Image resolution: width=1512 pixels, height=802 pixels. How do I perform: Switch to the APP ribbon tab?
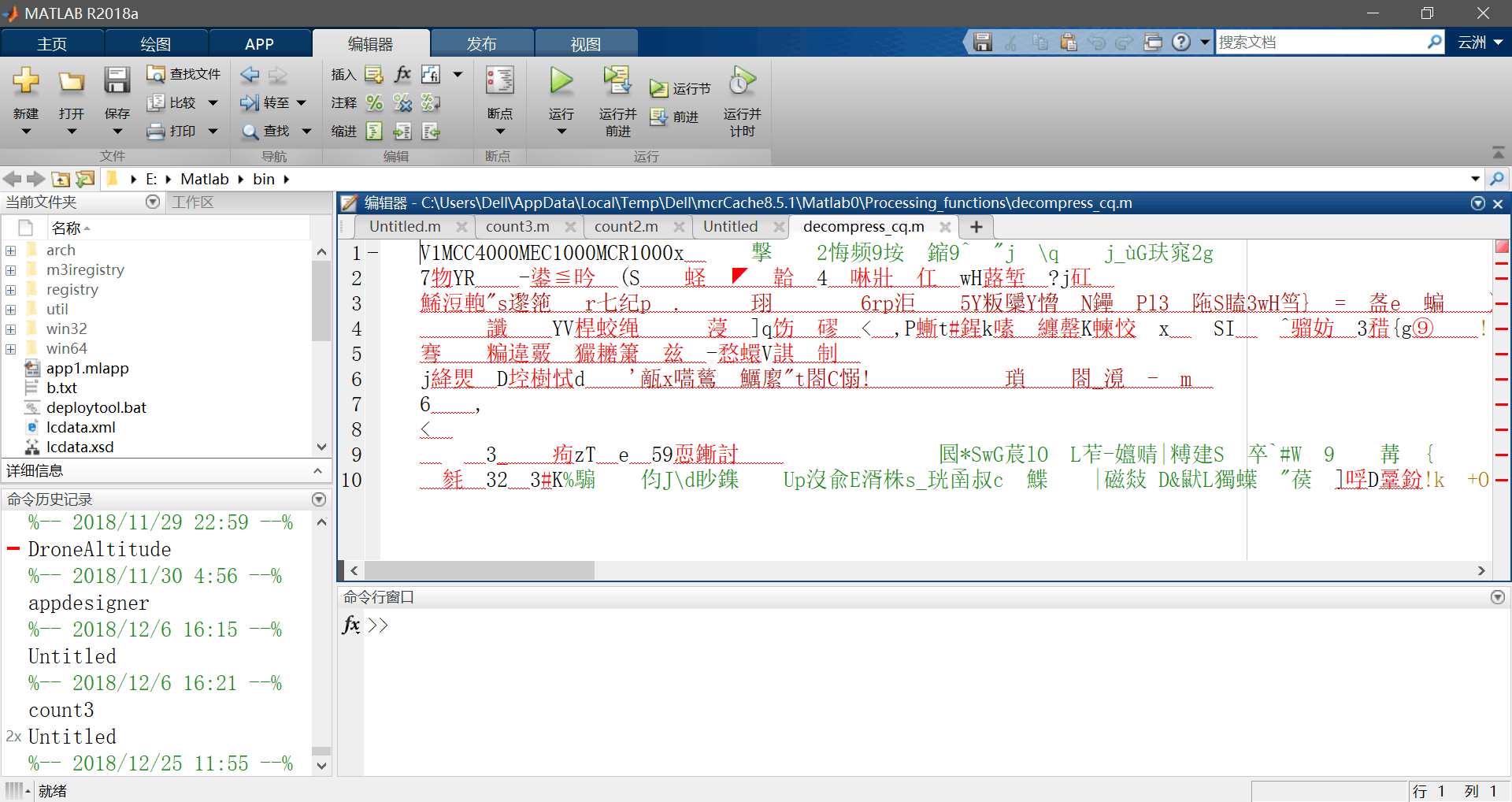click(x=259, y=44)
